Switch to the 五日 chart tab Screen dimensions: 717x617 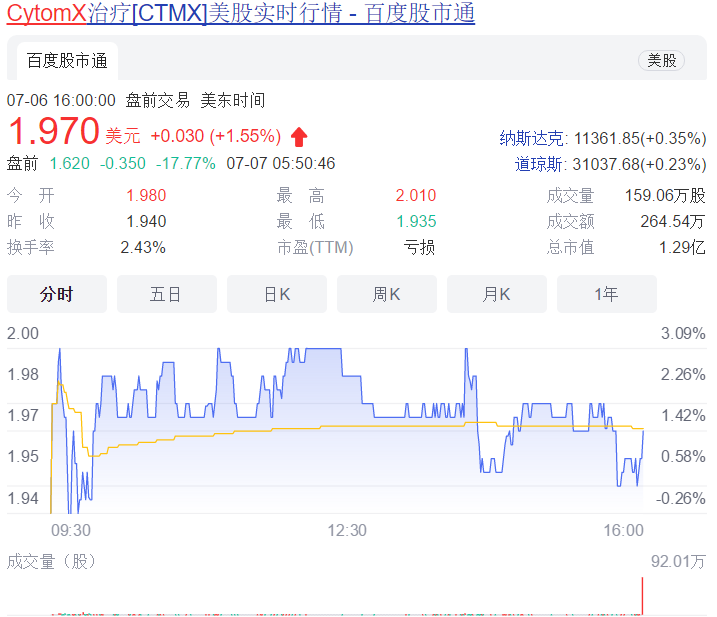167,294
